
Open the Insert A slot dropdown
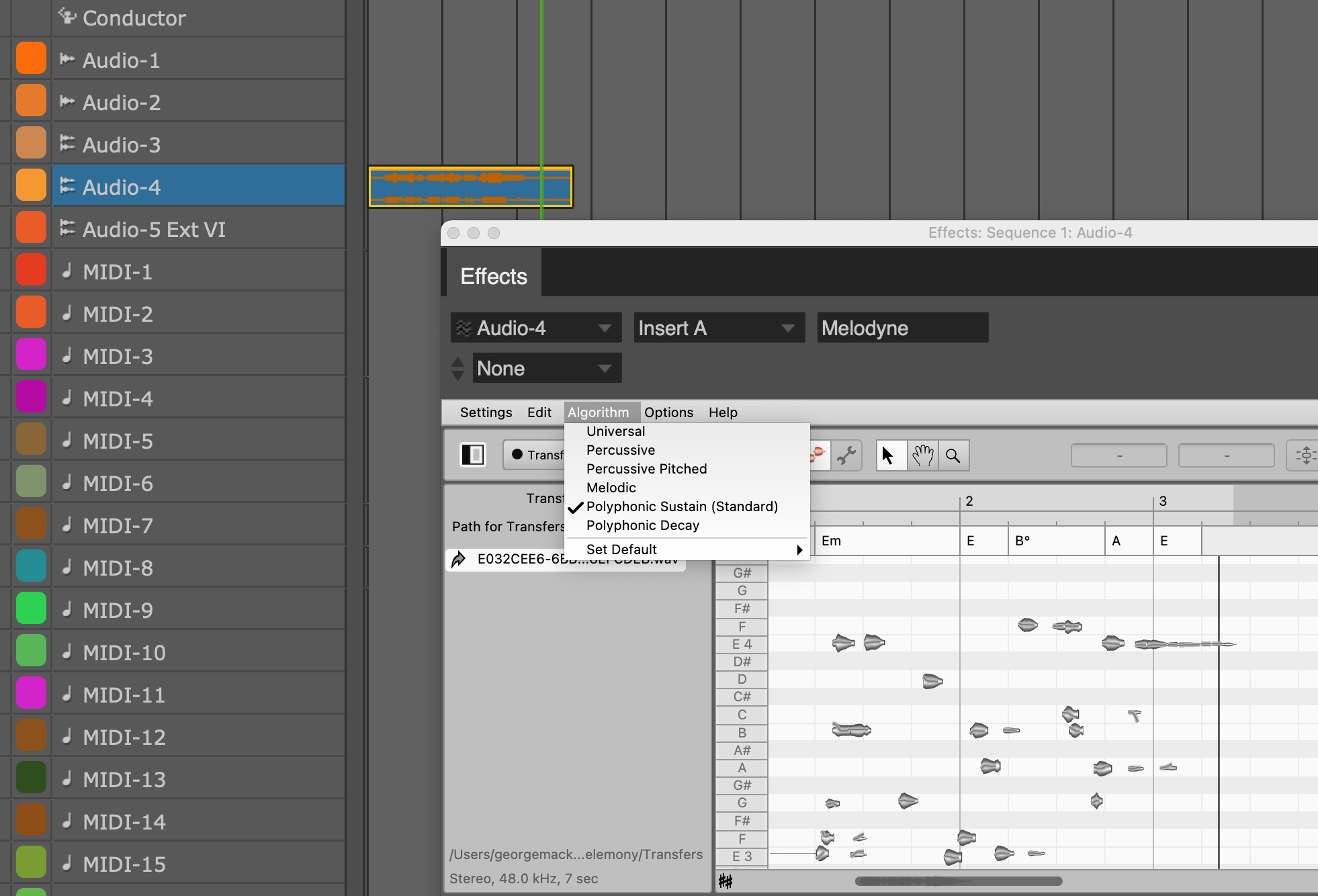tap(719, 328)
